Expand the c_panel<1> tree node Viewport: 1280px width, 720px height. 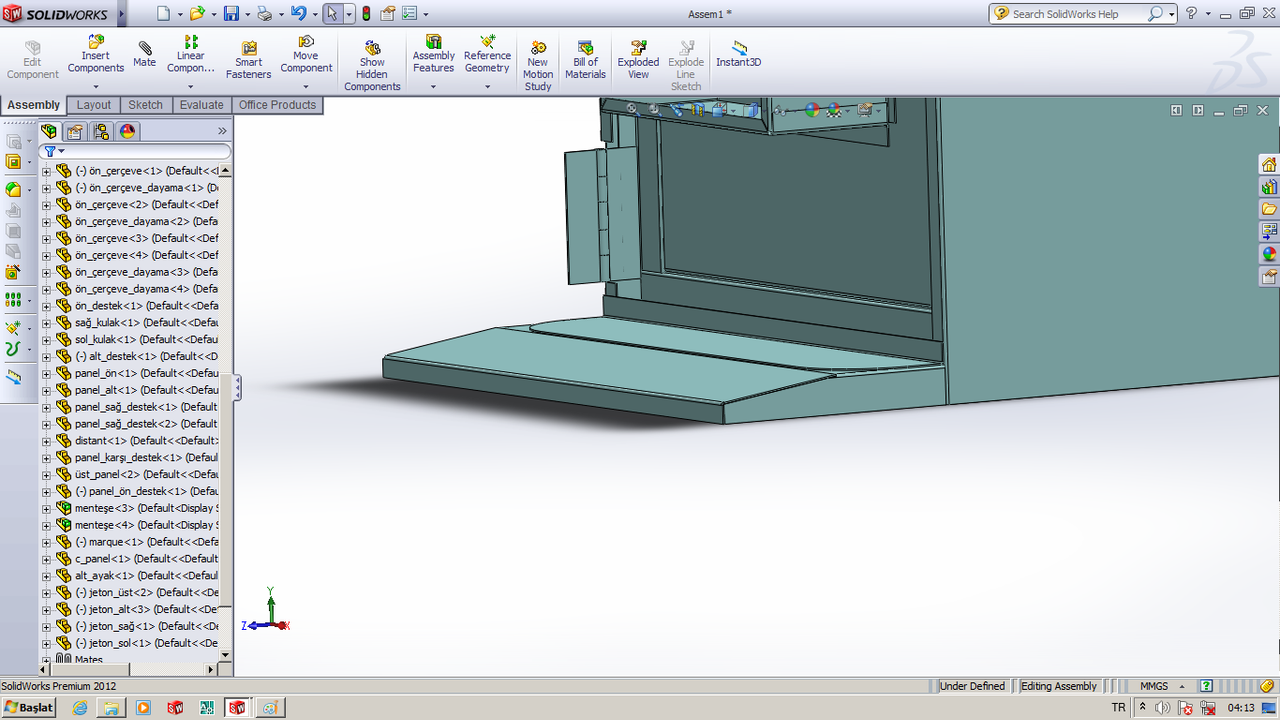click(x=46, y=559)
